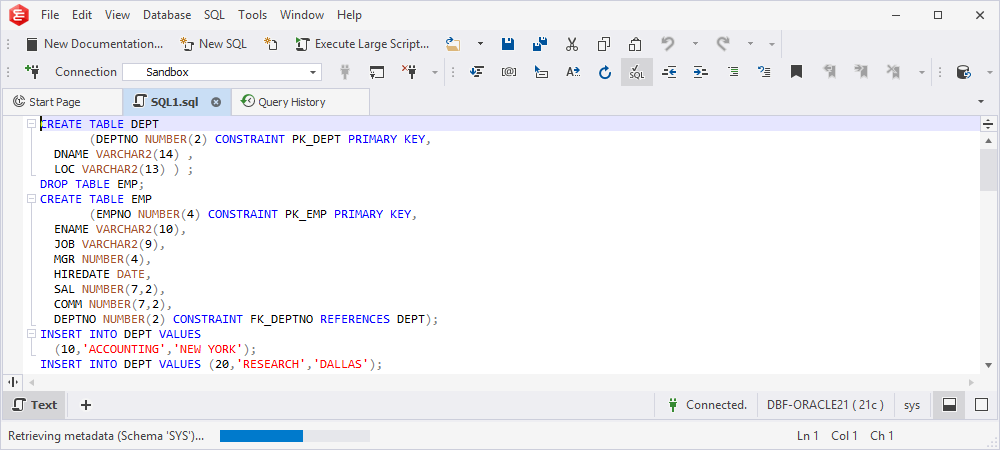Viewport: 1000px width, 450px height.
Task: Create a New SQL document
Action: 214,44
